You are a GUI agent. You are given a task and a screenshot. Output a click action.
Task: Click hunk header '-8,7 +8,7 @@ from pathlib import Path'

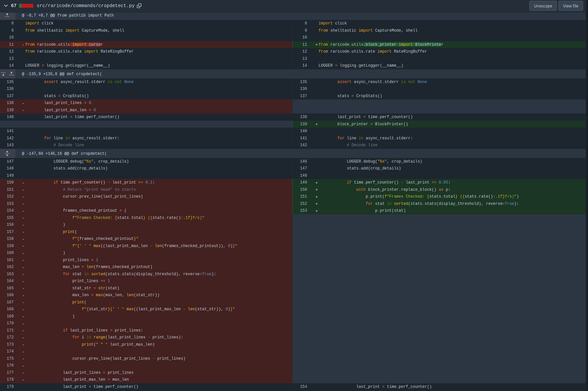point(68,15)
